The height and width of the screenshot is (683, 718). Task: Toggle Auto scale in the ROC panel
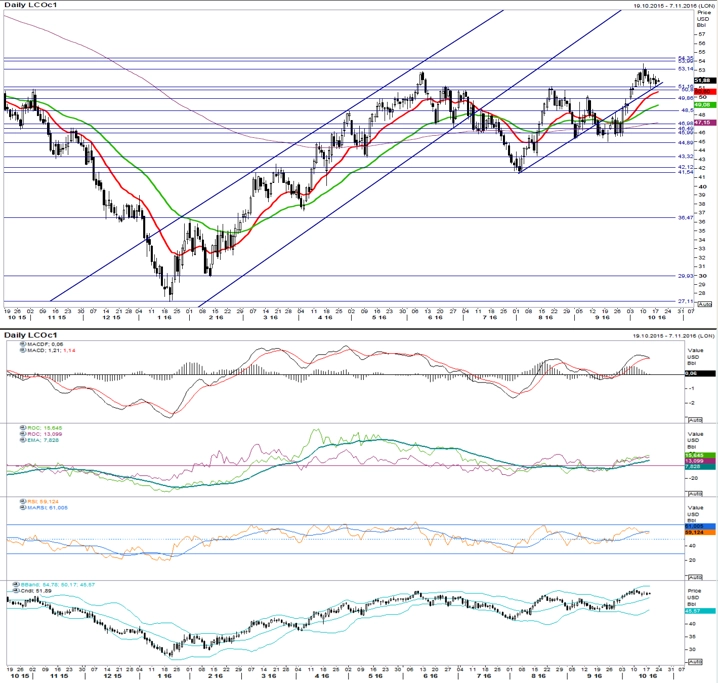(x=694, y=493)
